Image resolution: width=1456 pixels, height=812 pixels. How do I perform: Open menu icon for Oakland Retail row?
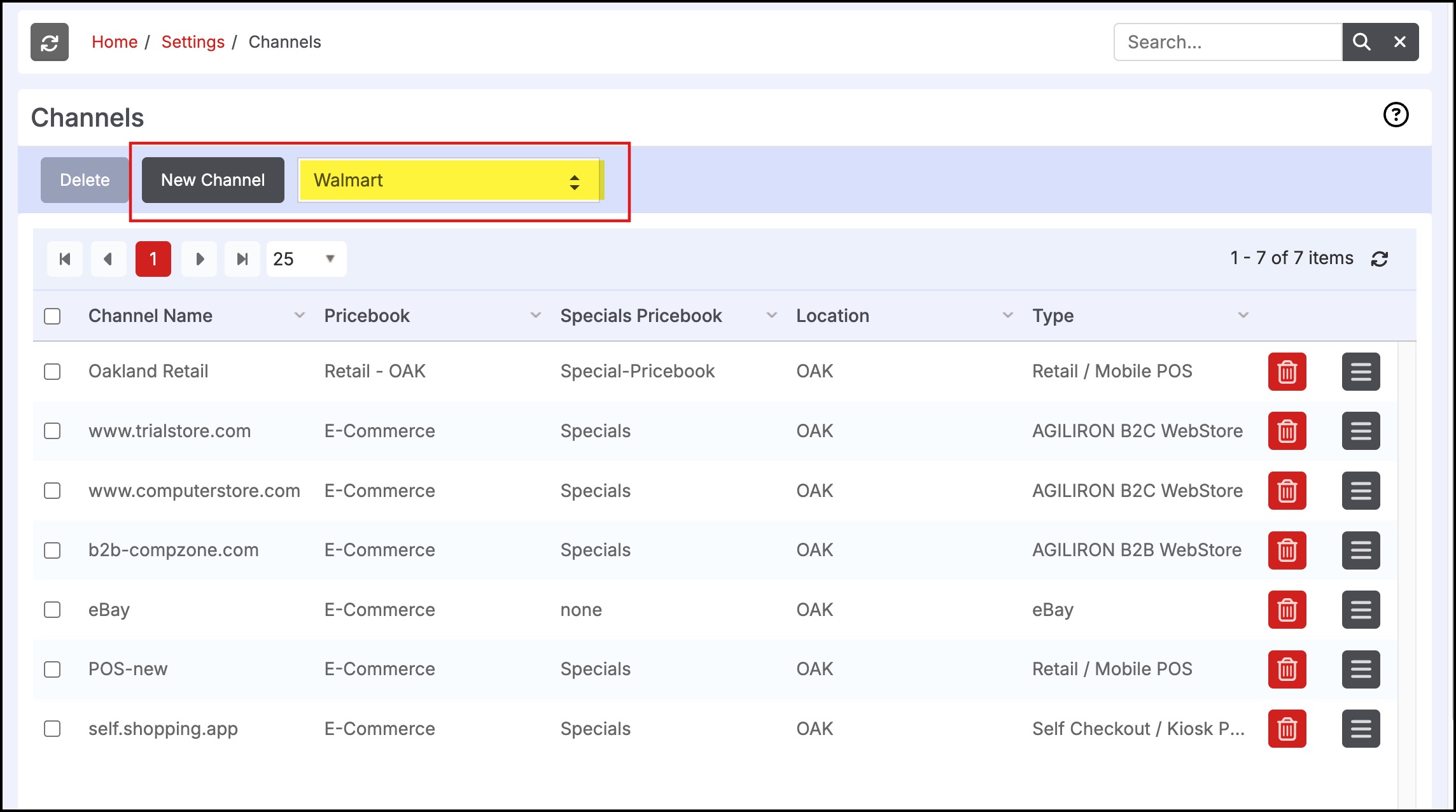(1361, 372)
